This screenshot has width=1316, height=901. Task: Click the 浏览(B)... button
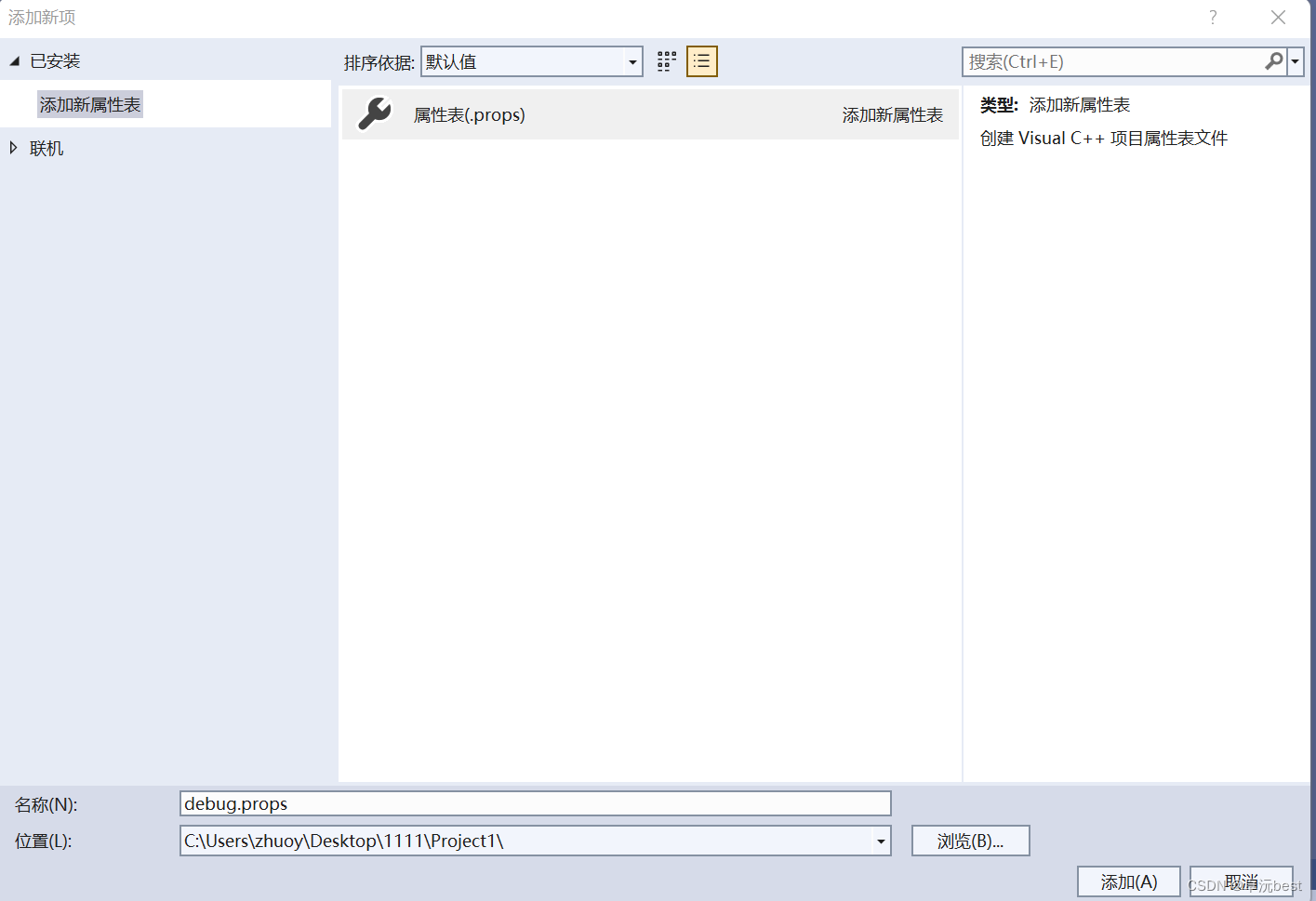(970, 841)
